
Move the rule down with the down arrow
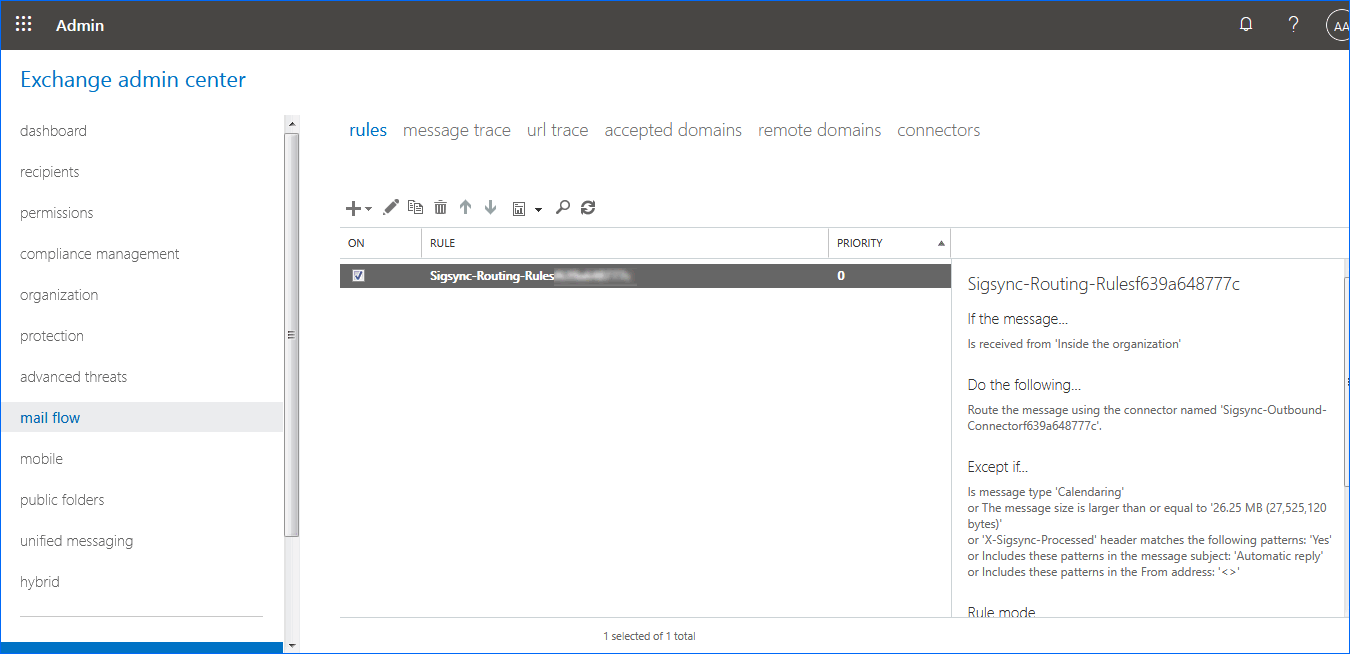pyautogui.click(x=490, y=207)
